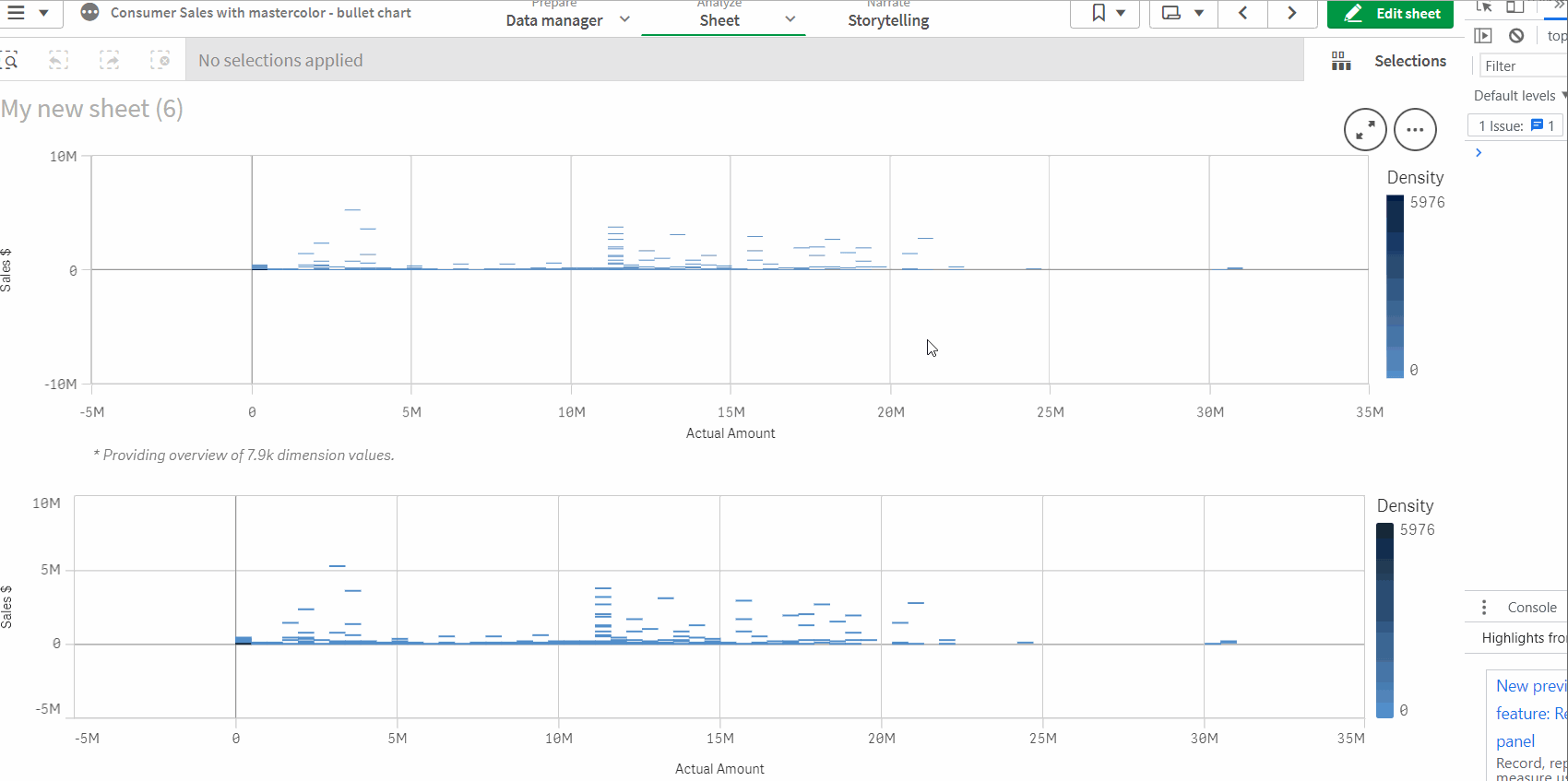The height and width of the screenshot is (781, 1568).
Task: Open DevTools drawer three-dot menu
Action: [1484, 608]
